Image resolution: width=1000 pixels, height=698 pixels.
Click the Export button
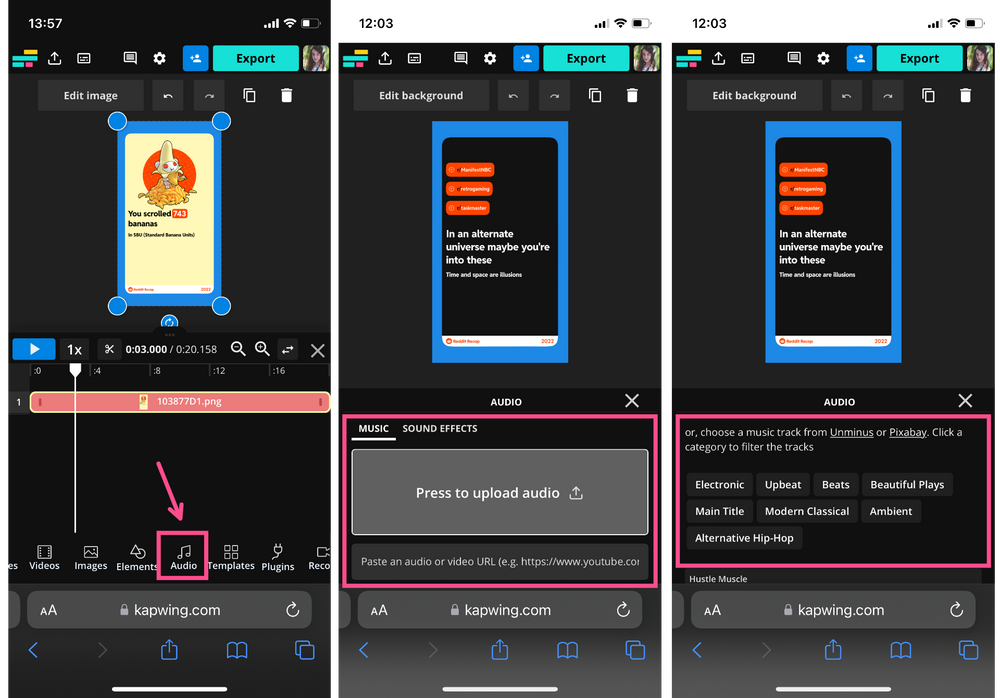[255, 58]
